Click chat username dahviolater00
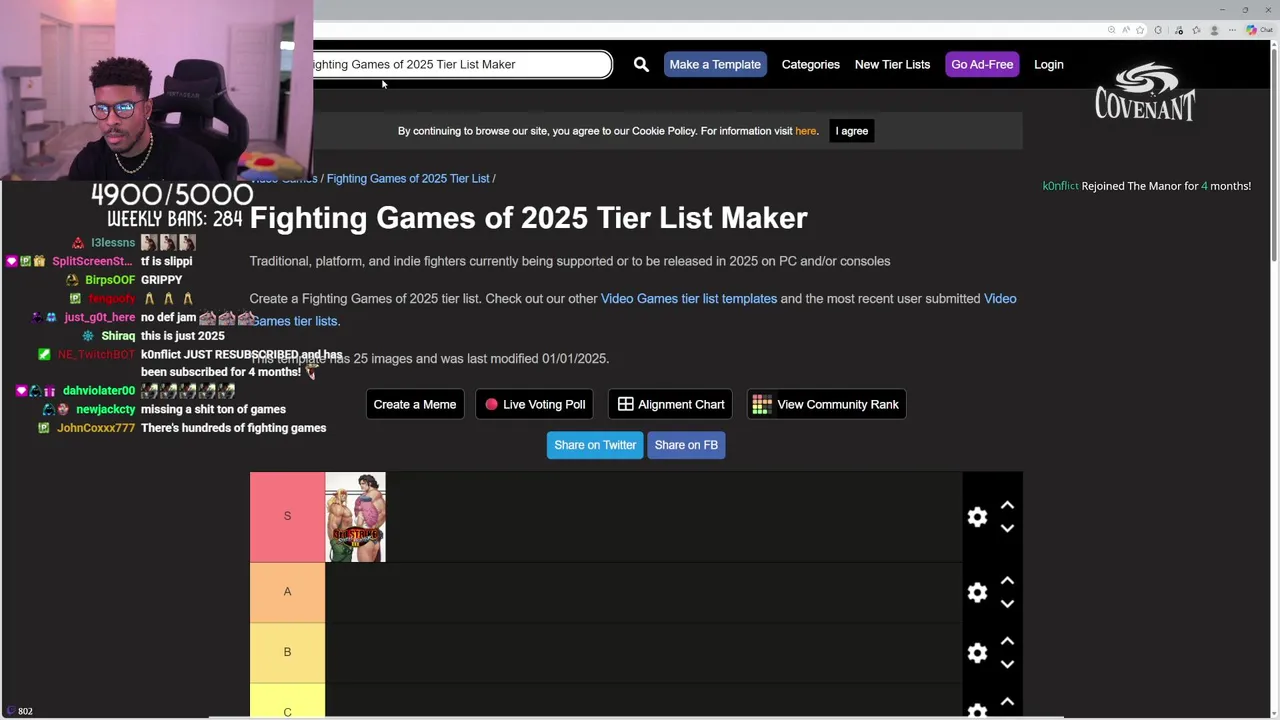This screenshot has width=1280, height=720. (x=98, y=390)
